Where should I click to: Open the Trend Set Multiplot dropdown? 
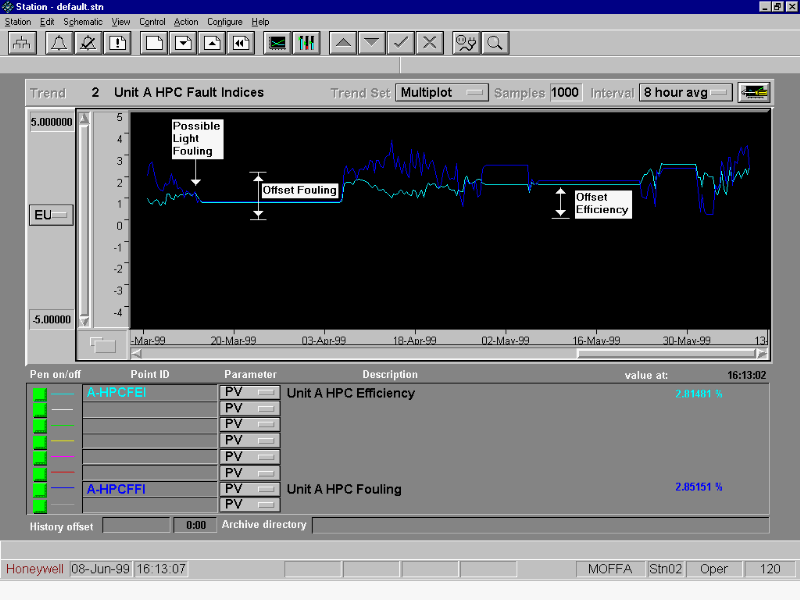(x=442, y=93)
